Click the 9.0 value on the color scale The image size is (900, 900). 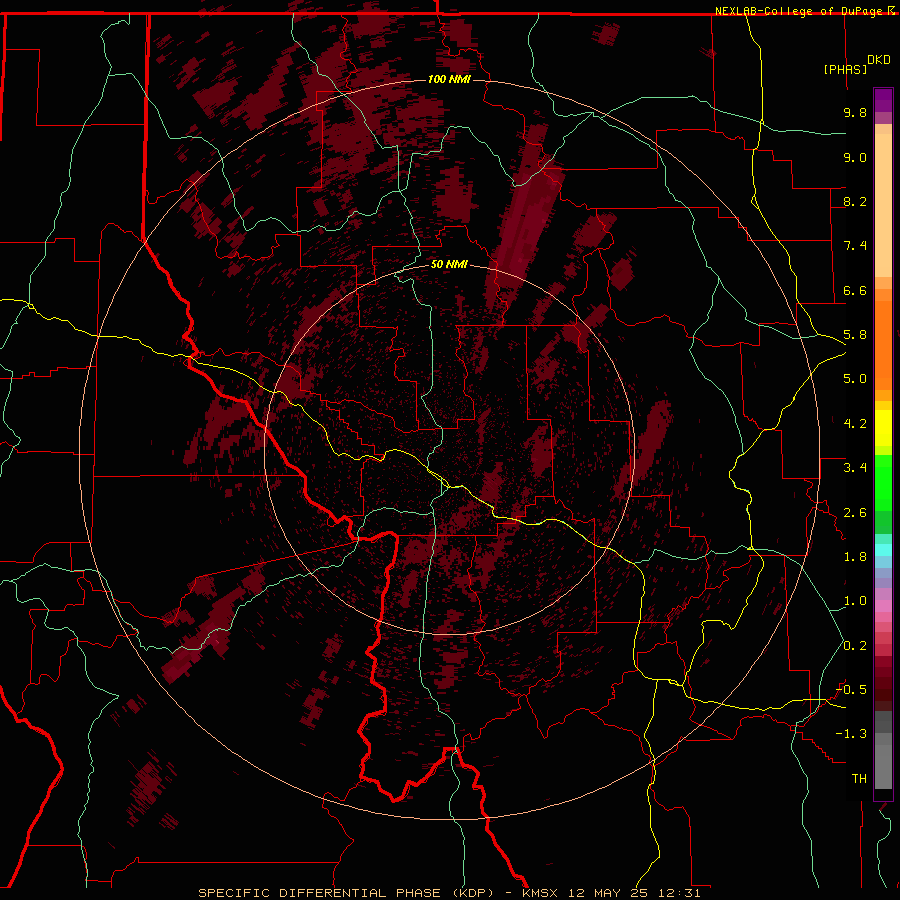[855, 157]
